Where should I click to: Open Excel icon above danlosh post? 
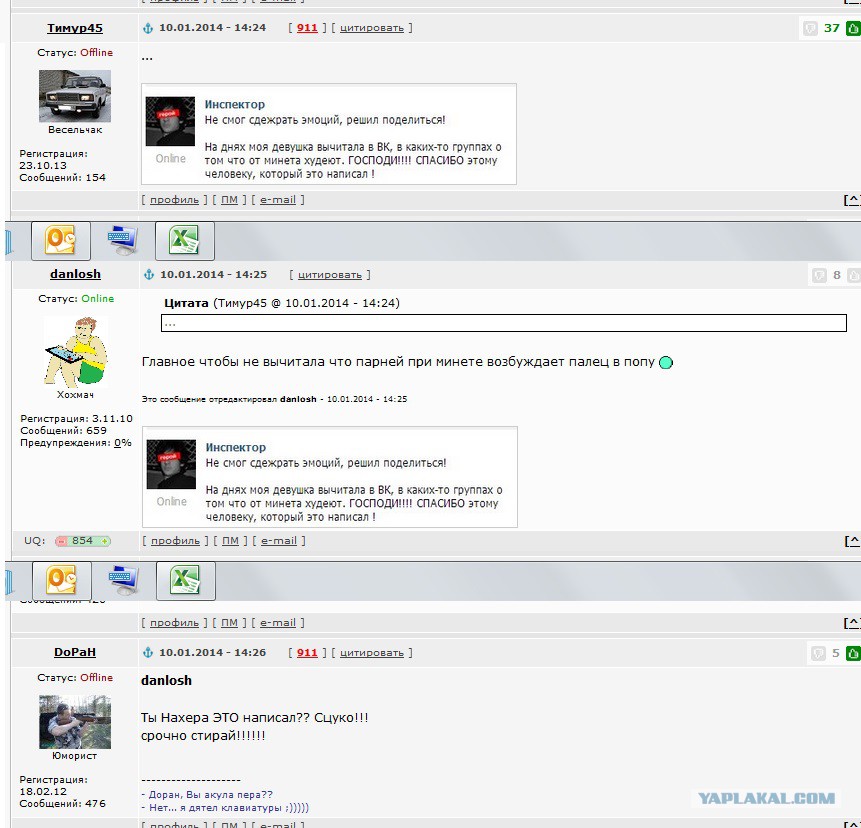(184, 240)
